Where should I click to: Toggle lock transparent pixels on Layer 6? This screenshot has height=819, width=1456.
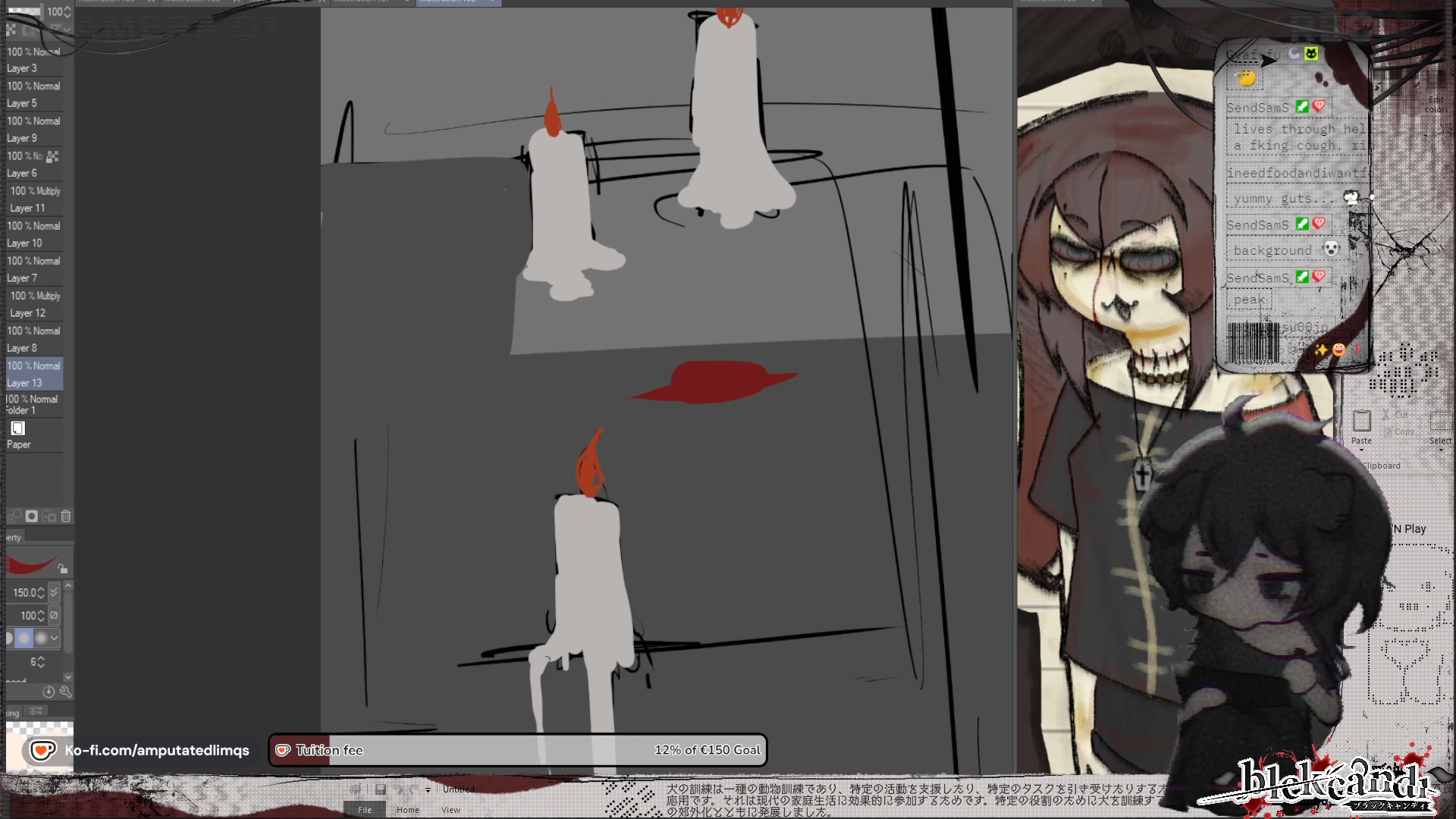[52, 156]
